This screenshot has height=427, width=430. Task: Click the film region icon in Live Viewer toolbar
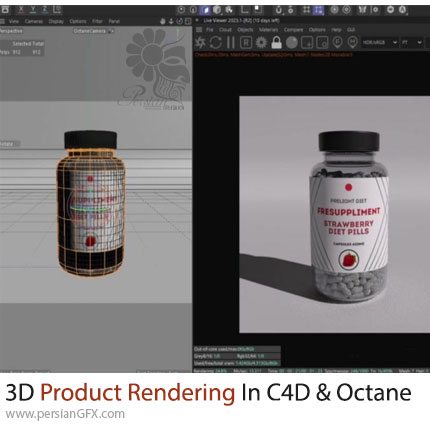[322, 43]
